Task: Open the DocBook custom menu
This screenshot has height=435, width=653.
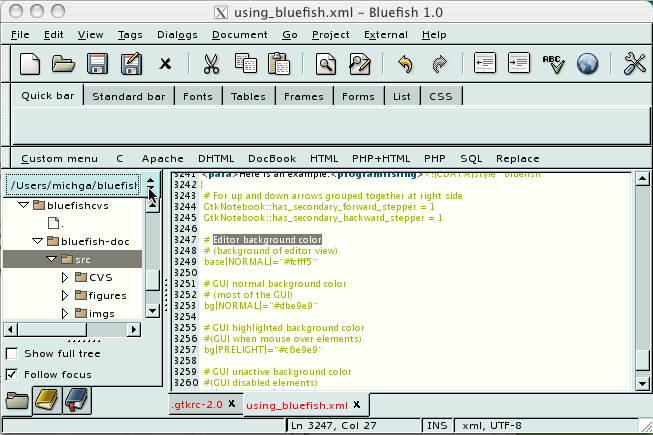Action: [x=272, y=159]
